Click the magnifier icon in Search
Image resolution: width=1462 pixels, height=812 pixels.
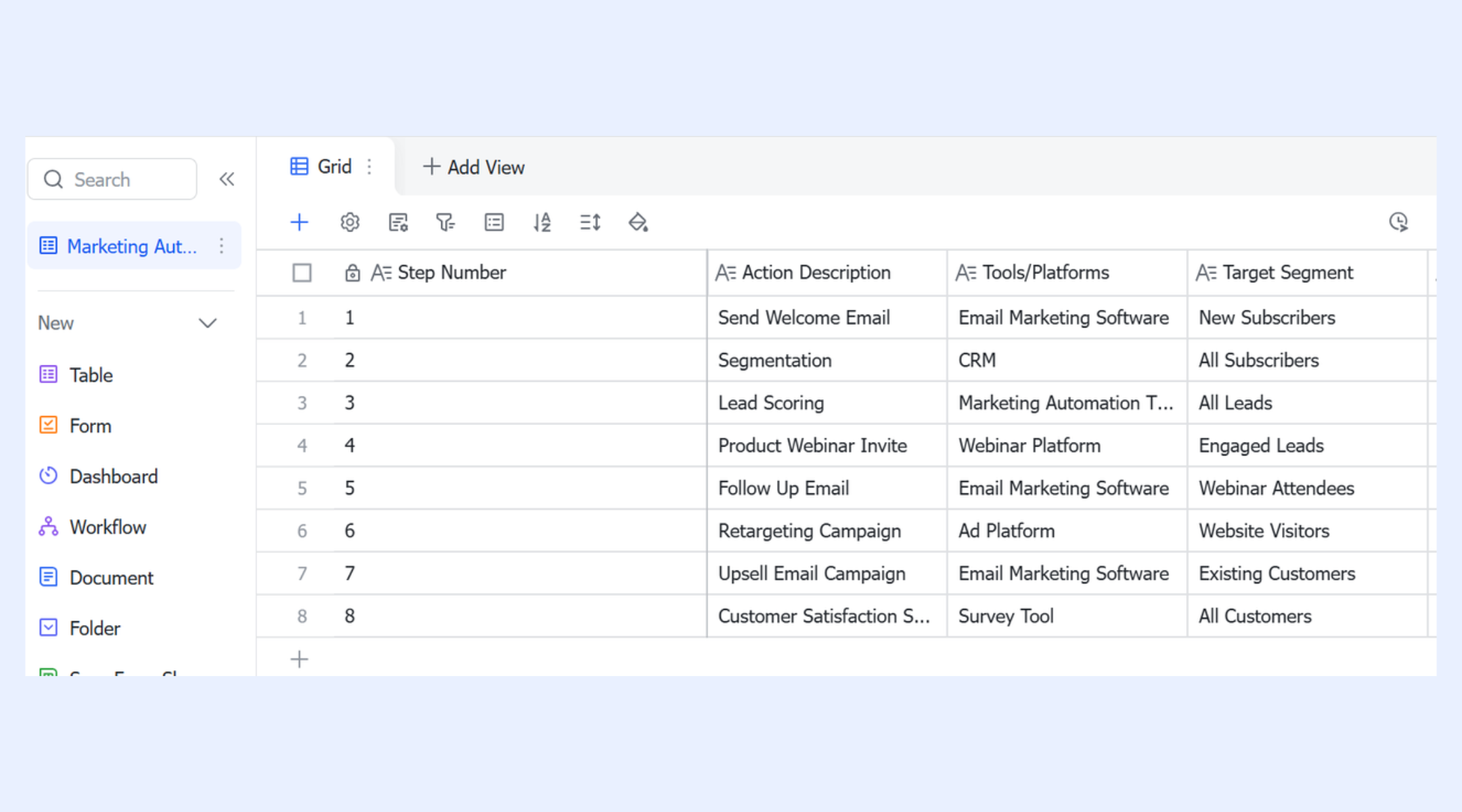53,179
